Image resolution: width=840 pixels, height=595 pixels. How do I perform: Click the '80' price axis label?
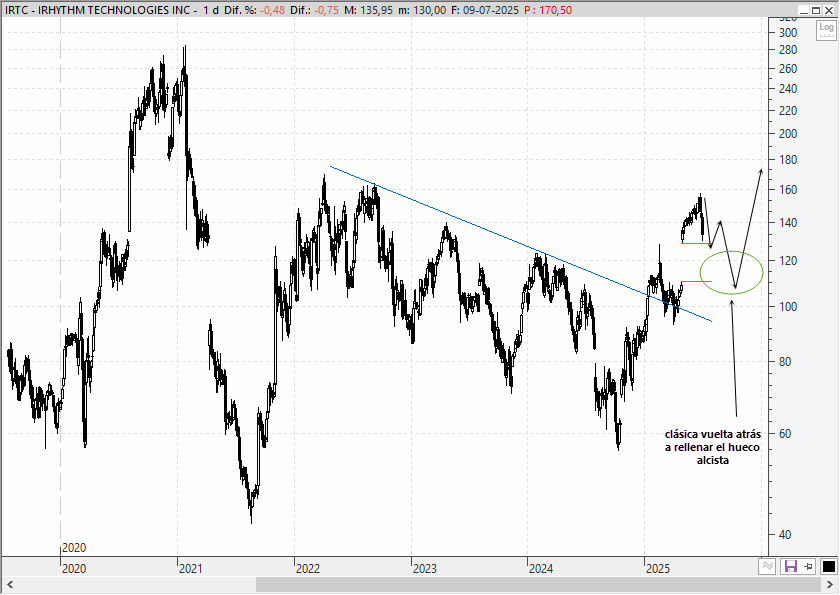pyautogui.click(x=784, y=361)
